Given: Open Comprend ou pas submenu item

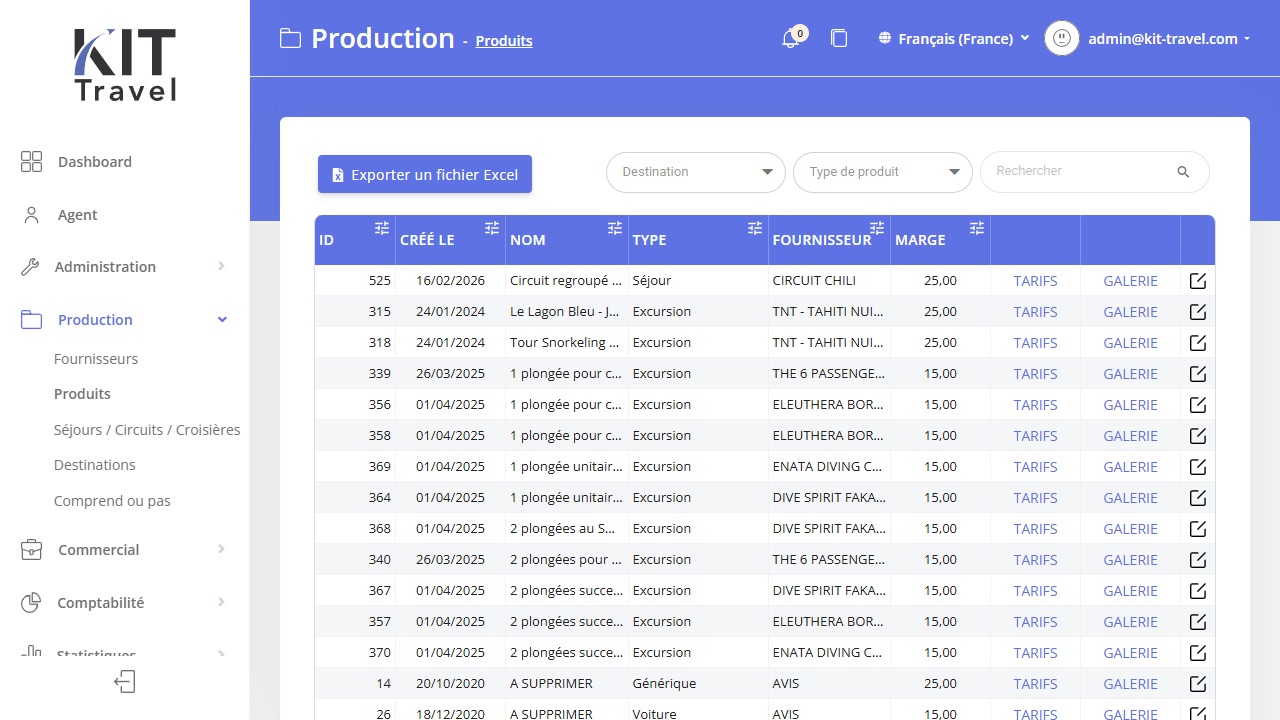Looking at the screenshot, I should coord(112,501).
